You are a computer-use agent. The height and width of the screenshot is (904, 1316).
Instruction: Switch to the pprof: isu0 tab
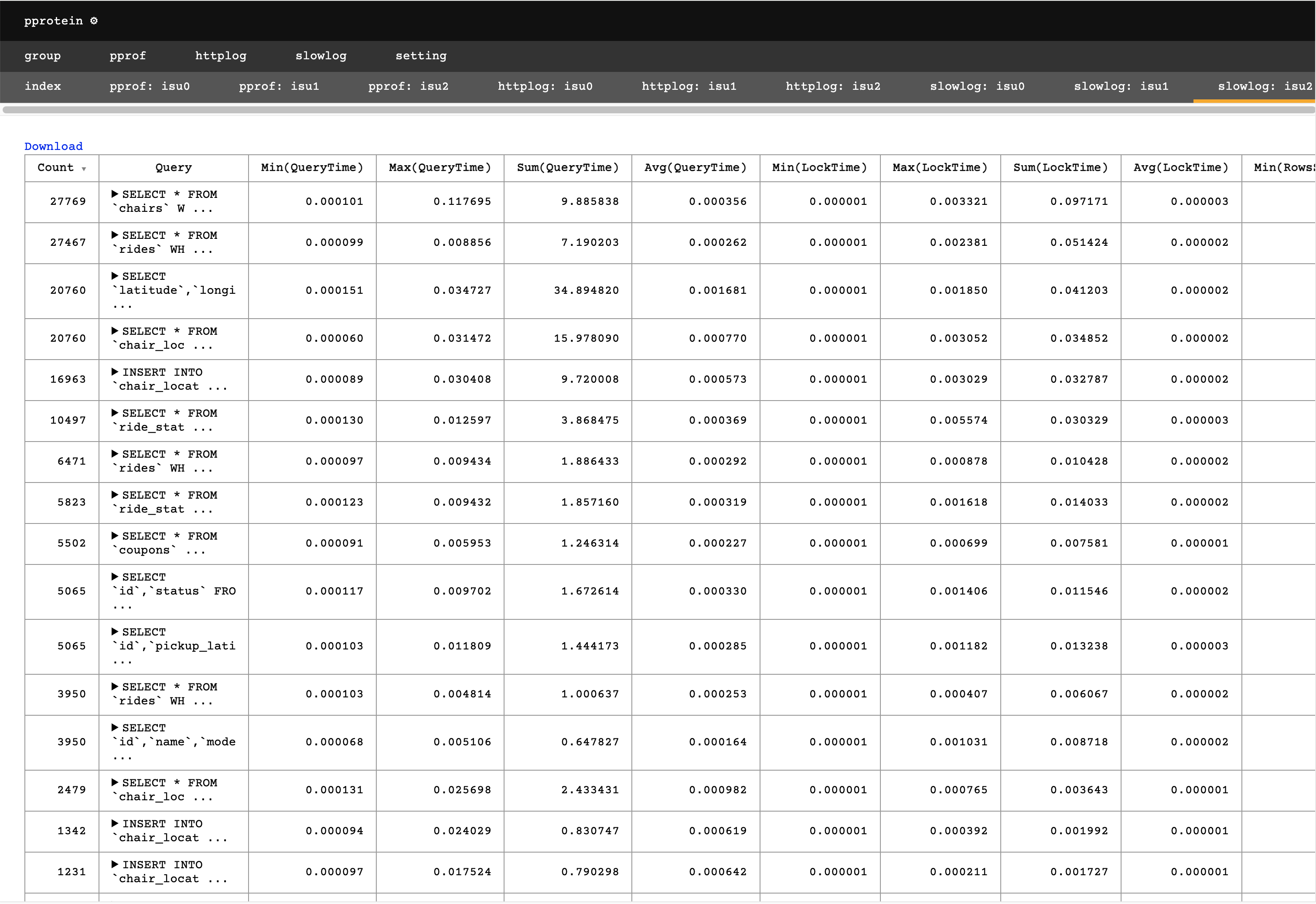(x=150, y=86)
